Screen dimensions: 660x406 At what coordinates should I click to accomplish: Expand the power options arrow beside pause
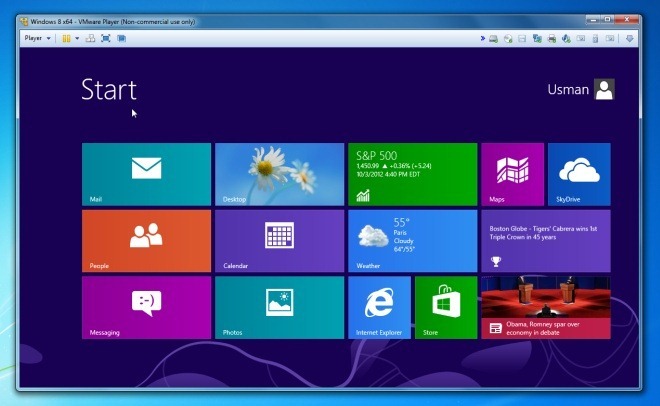[77, 38]
